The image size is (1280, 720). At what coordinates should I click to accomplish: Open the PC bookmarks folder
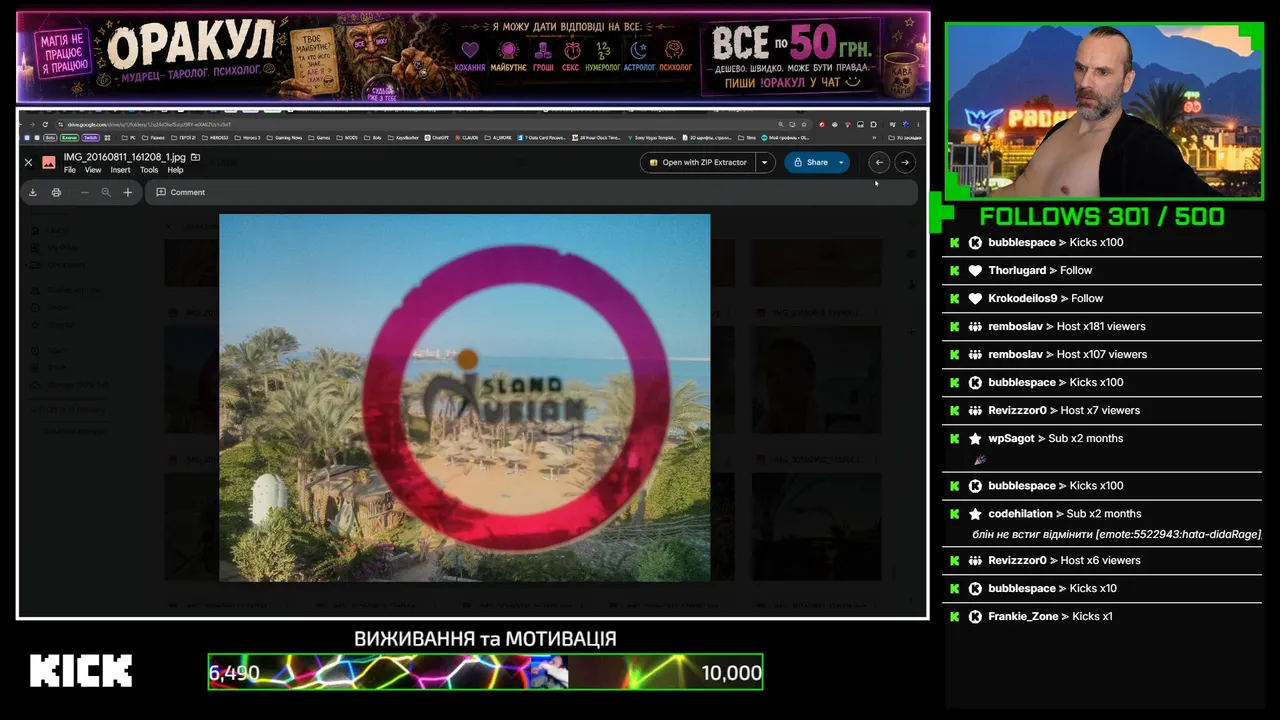click(x=129, y=137)
